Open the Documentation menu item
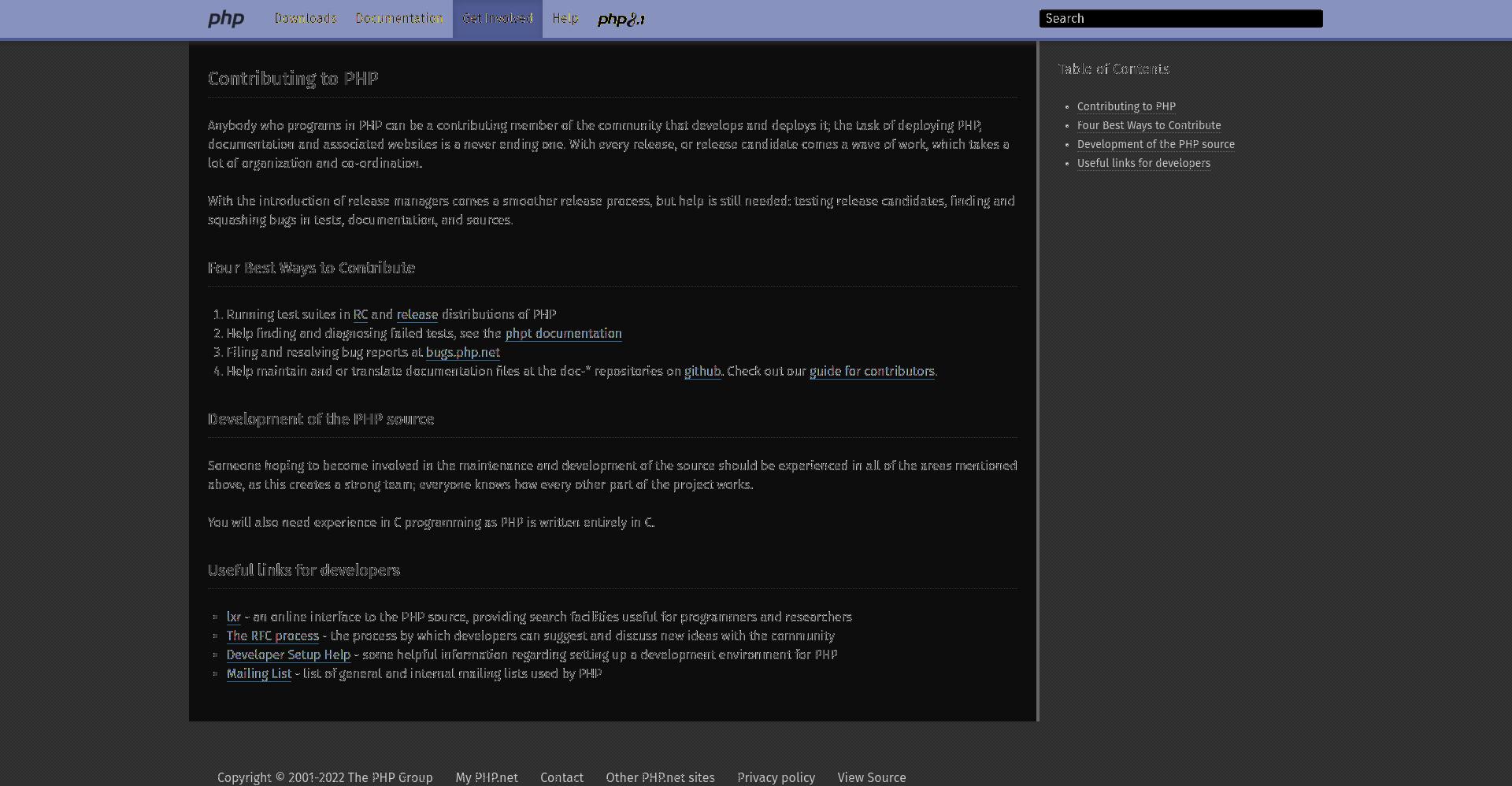 click(399, 18)
